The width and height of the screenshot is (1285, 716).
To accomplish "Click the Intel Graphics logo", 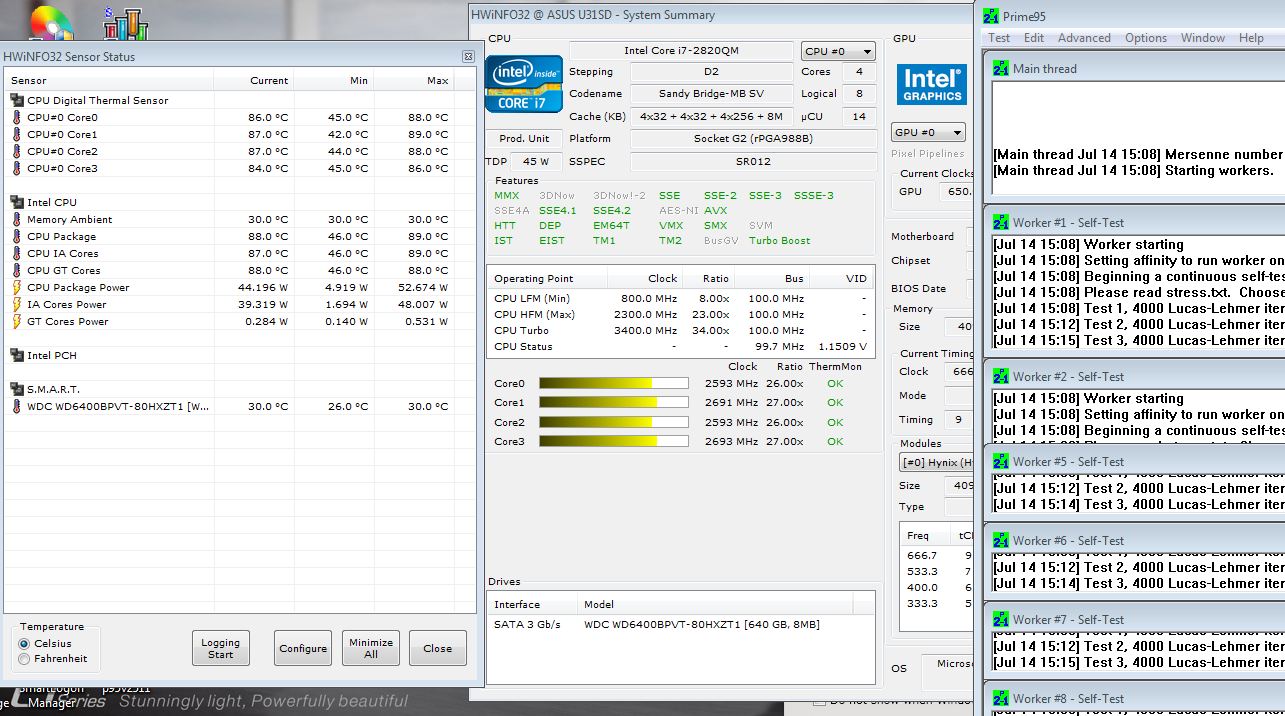I will pyautogui.click(x=931, y=85).
